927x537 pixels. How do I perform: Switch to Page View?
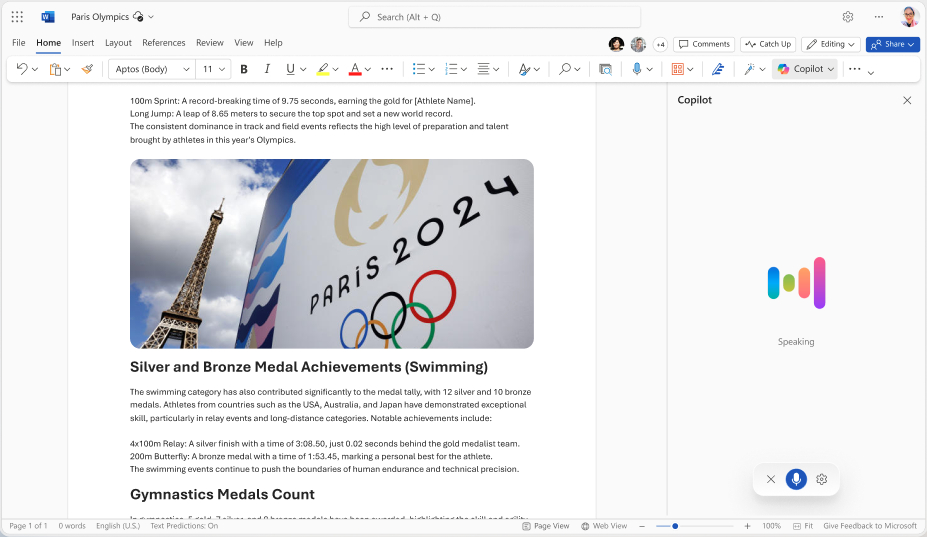tap(546, 526)
